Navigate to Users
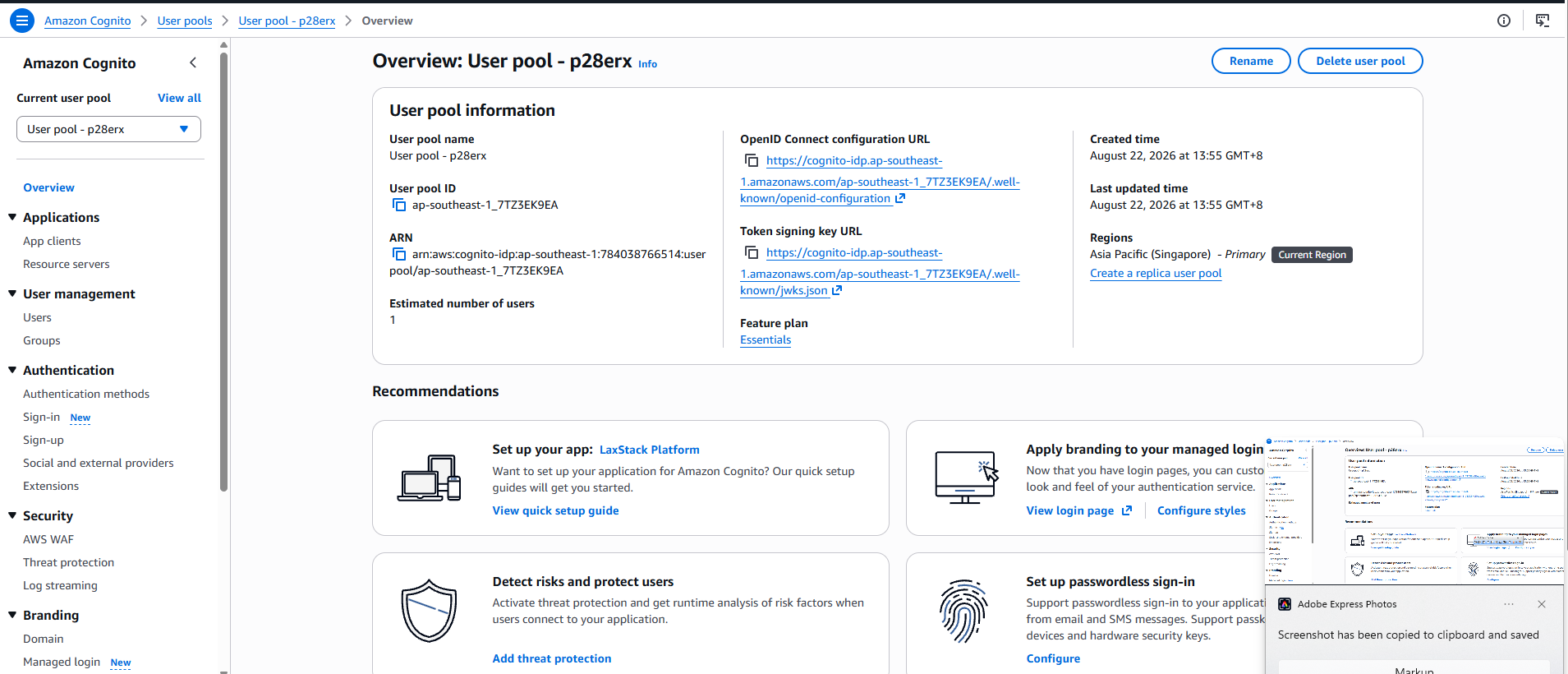This screenshot has height=674, width=1568. [37, 317]
